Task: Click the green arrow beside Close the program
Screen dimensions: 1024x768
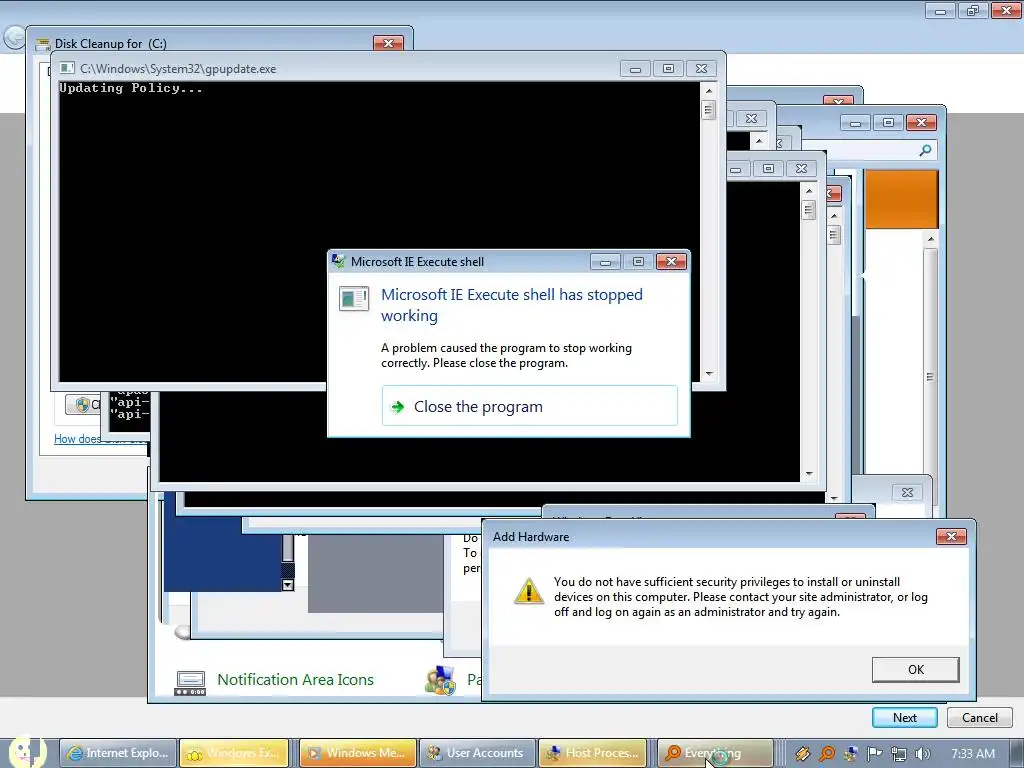Action: coord(397,407)
